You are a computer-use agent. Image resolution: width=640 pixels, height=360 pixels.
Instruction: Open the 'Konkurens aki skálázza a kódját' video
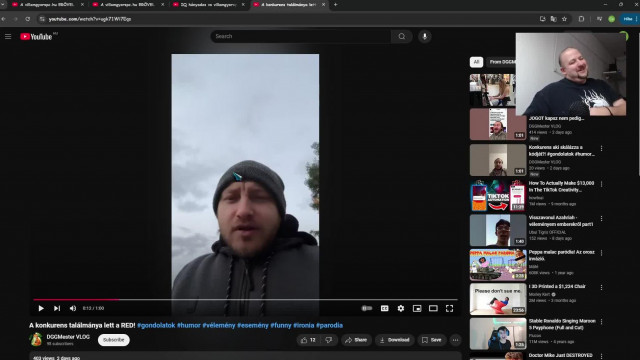[561, 151]
